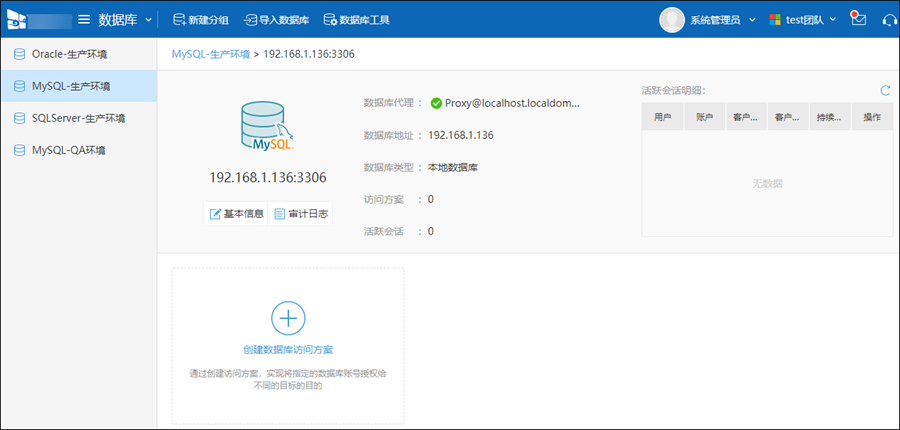Click the 192.168.1.136:3306 title under logo
The height and width of the screenshot is (430, 900).
coord(268,178)
